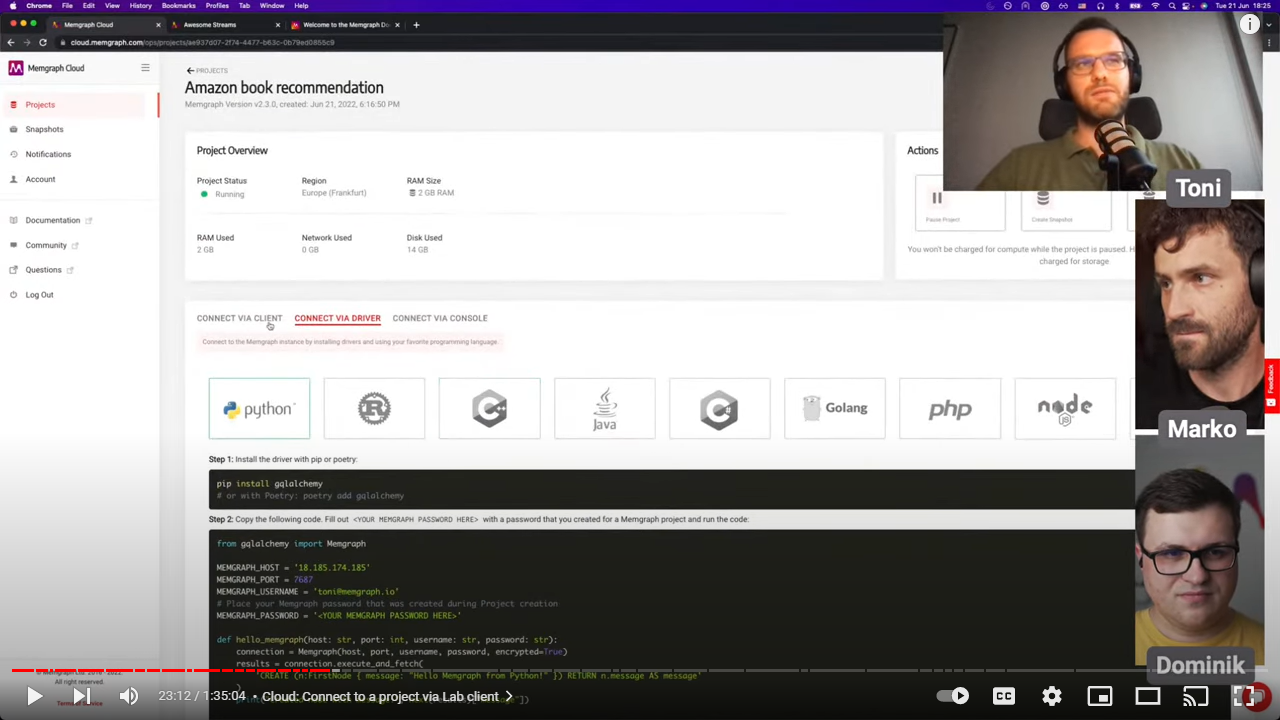This screenshot has width=1280, height=720.
Task: Open video settings gear
Action: point(1052,696)
